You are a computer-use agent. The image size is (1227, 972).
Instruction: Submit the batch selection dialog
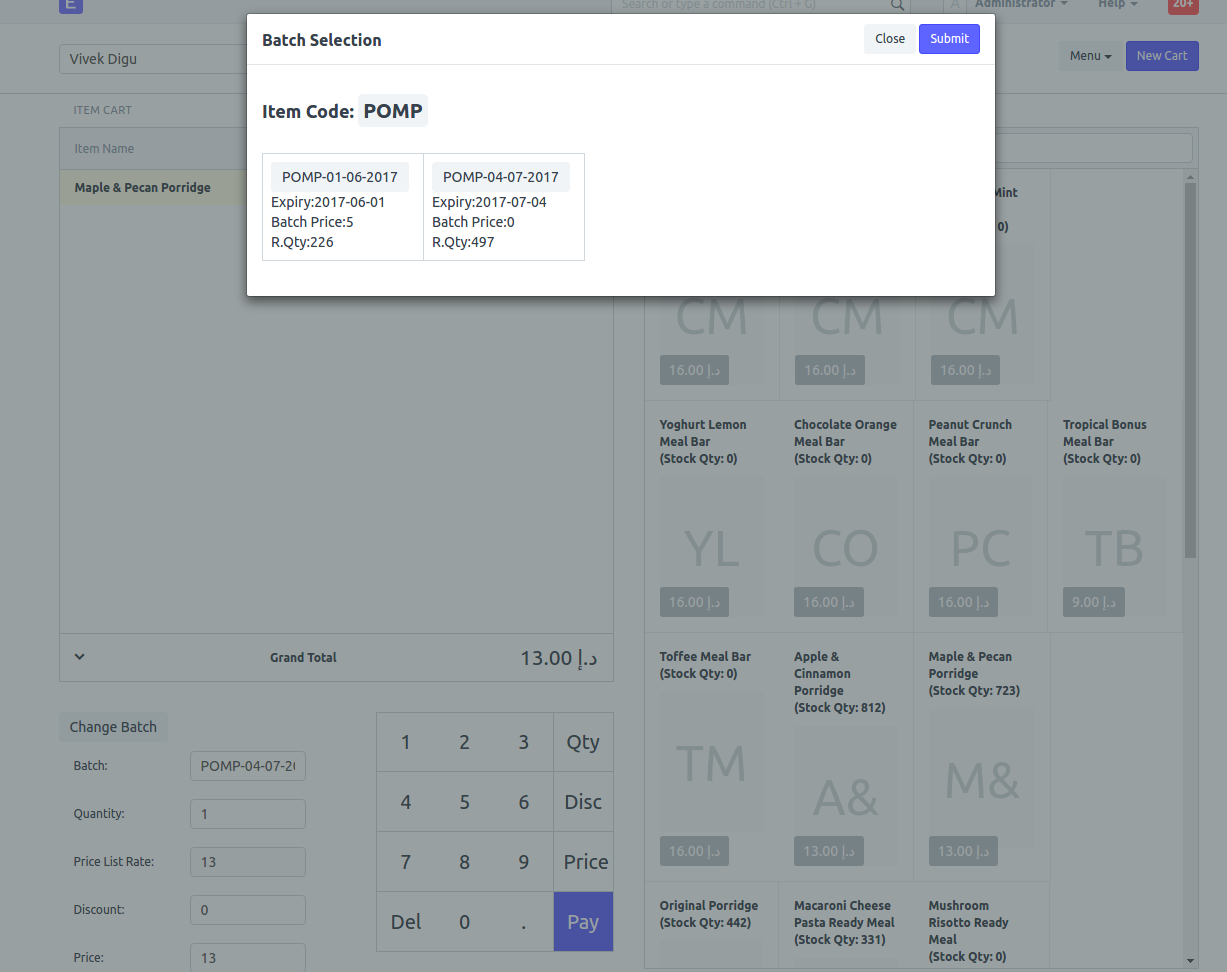pyautogui.click(x=948, y=39)
